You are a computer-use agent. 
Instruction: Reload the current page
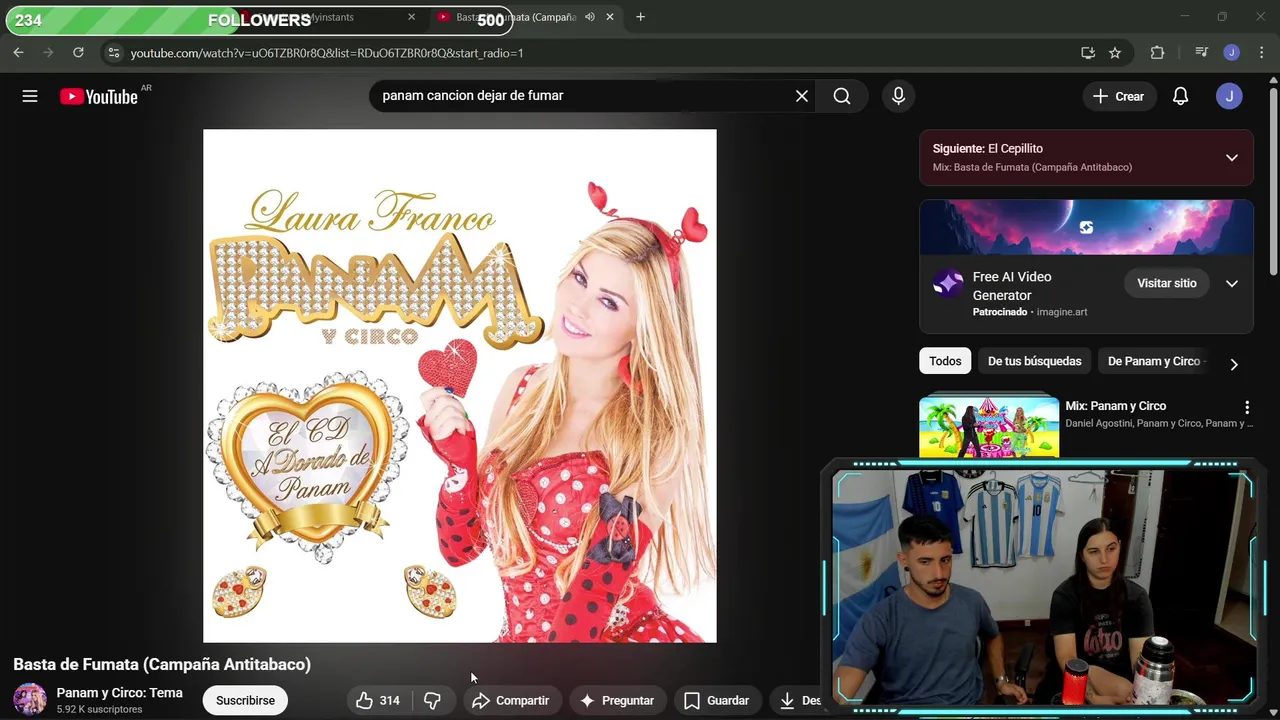click(78, 53)
